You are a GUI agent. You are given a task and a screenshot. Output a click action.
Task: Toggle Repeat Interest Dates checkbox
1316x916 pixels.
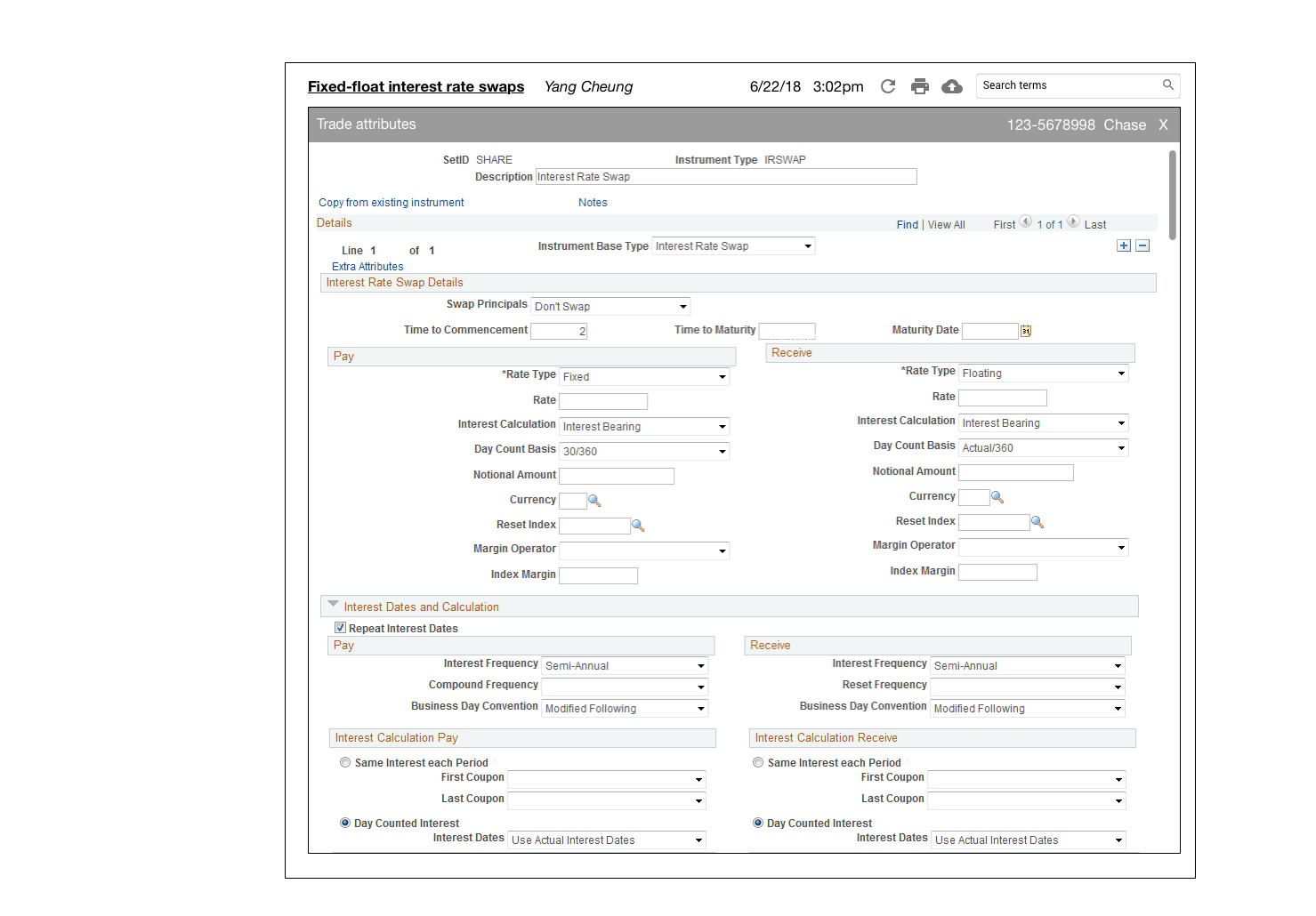[340, 627]
